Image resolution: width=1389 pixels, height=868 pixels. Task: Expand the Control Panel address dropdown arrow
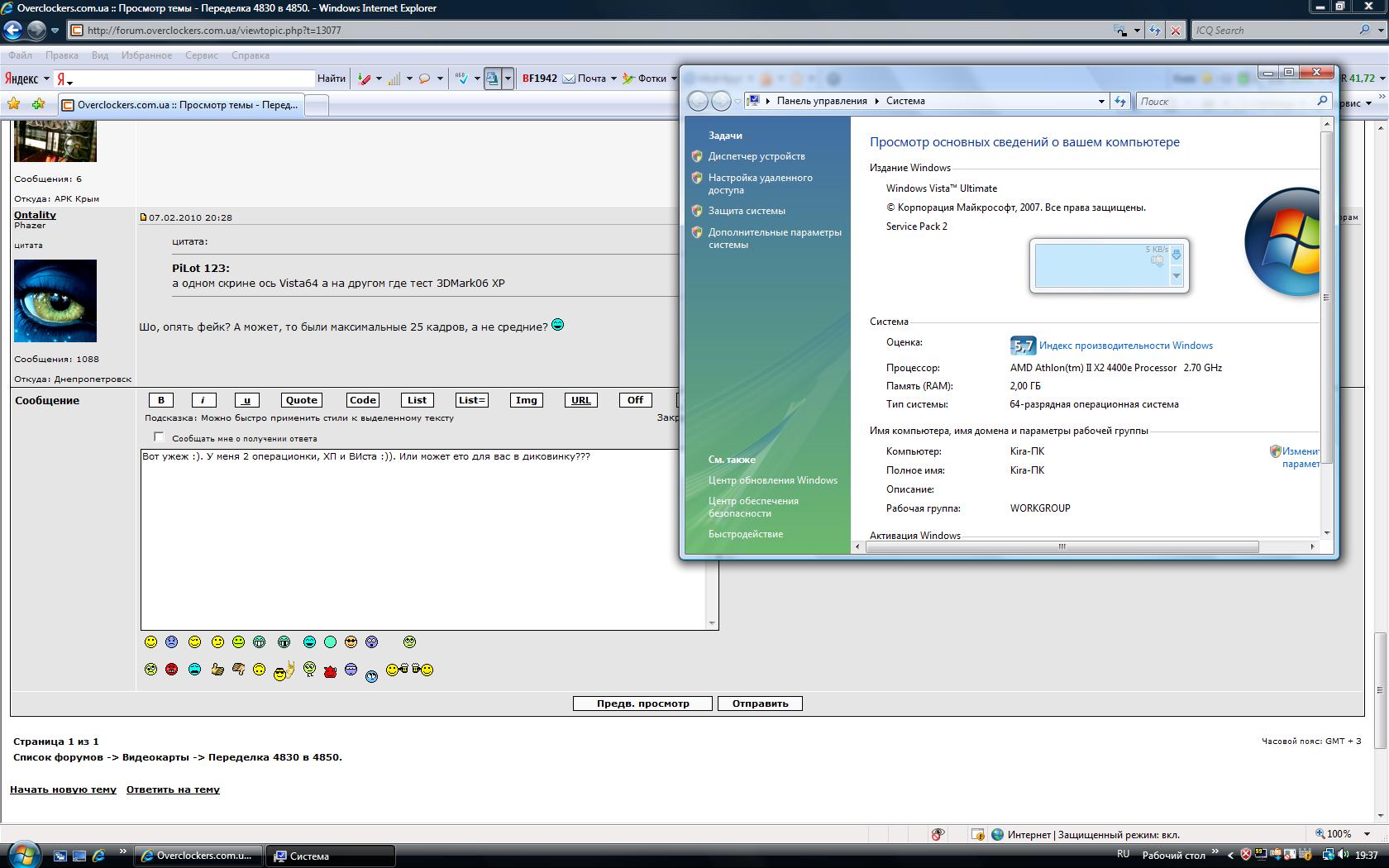click(1101, 101)
